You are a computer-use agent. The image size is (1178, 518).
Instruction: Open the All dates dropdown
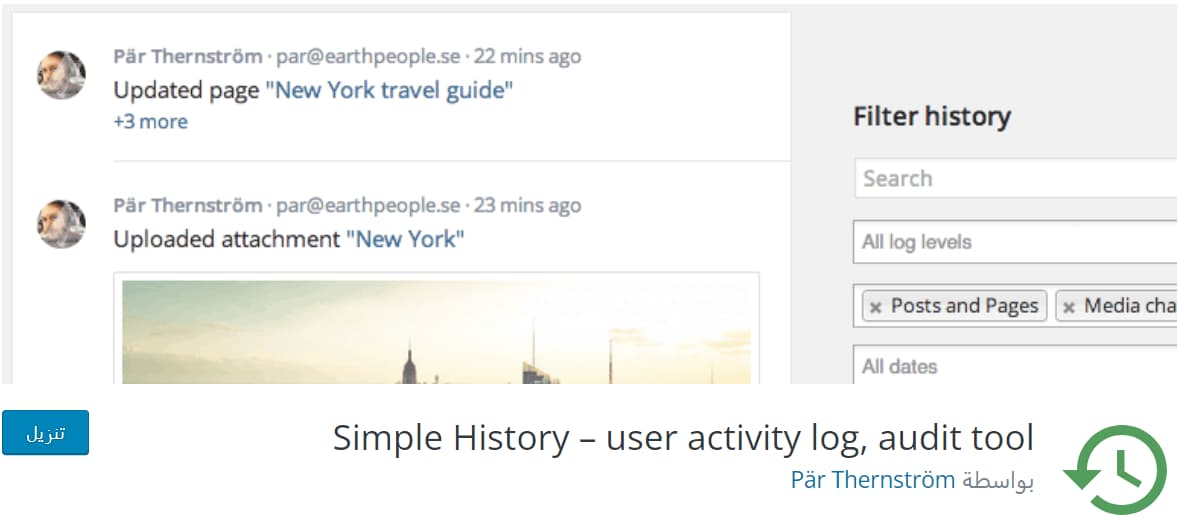1015,366
